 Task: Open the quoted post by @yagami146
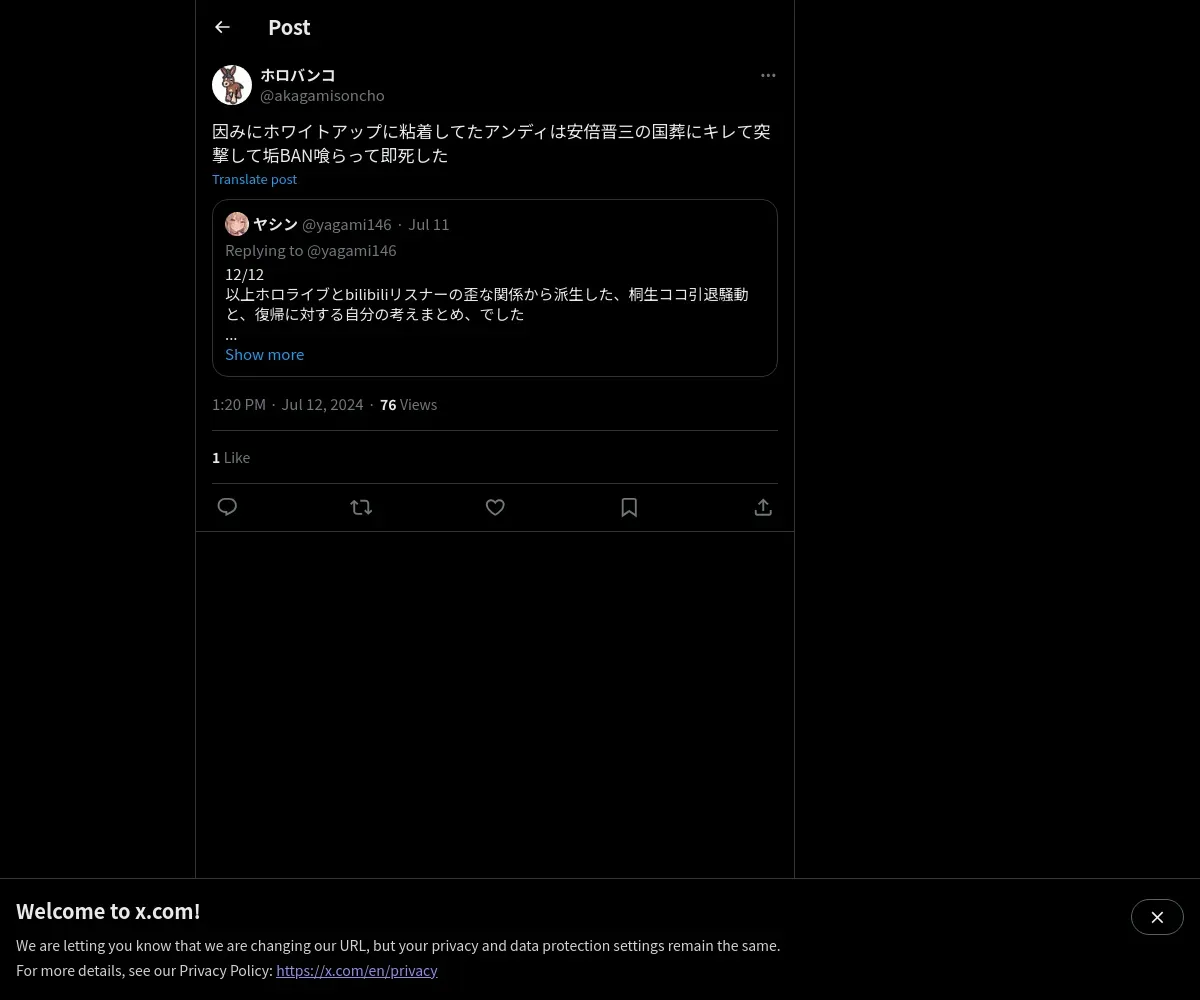tap(495, 288)
